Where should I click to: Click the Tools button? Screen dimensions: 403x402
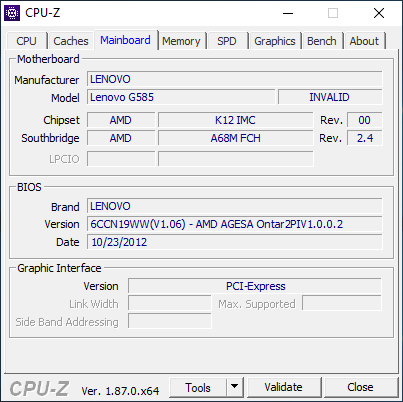click(x=198, y=387)
